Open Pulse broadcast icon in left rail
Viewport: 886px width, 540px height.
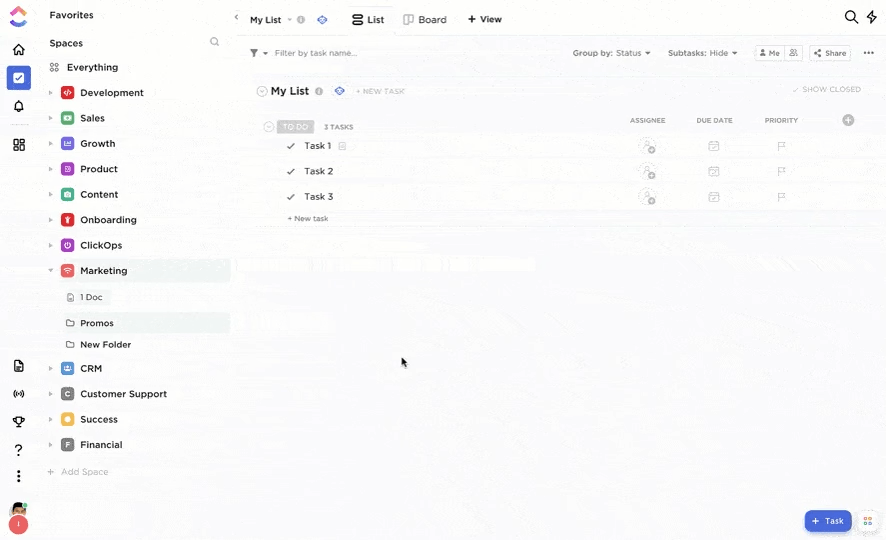point(19,394)
